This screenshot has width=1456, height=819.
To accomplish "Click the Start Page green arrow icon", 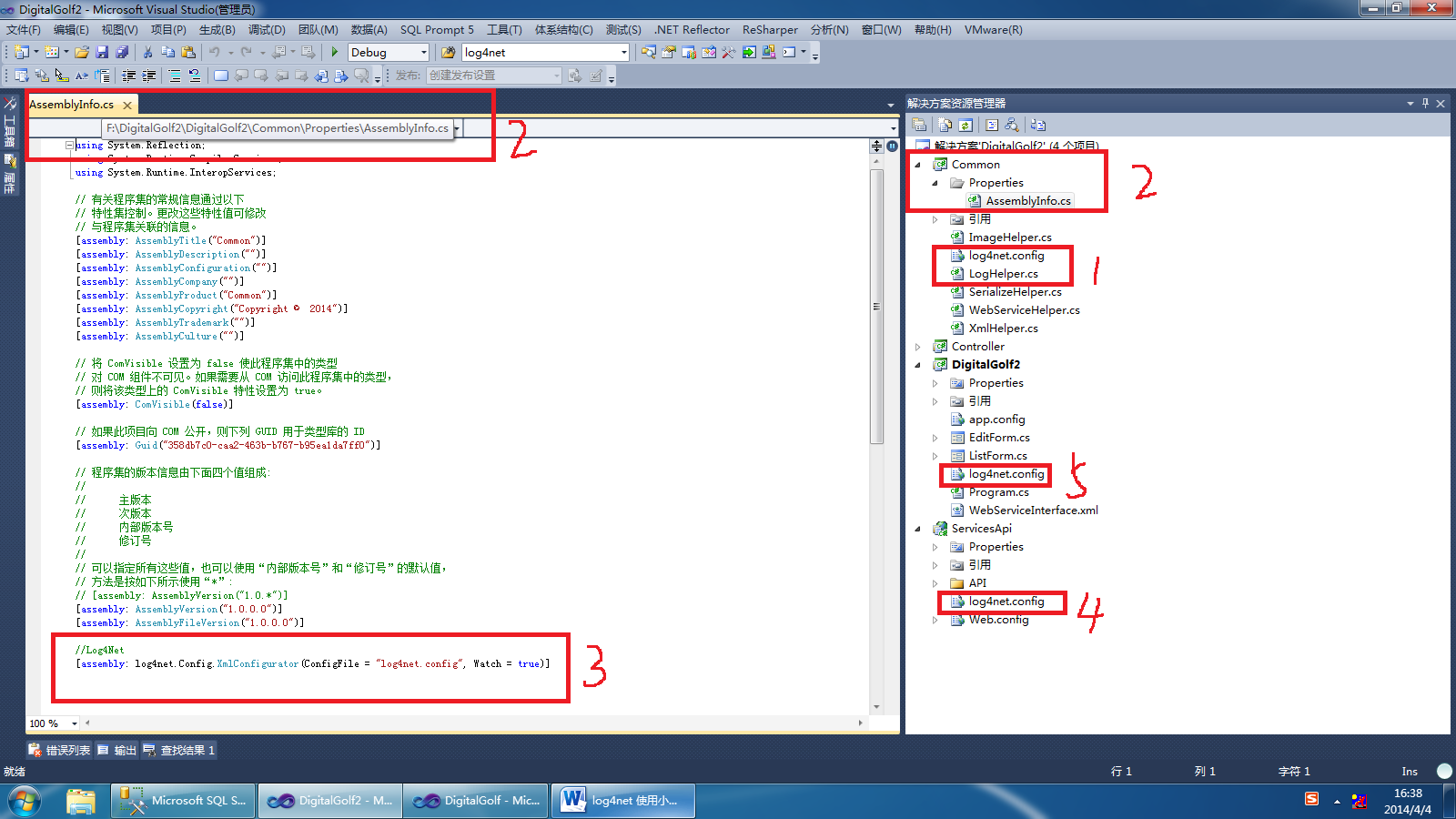I will coord(748,52).
